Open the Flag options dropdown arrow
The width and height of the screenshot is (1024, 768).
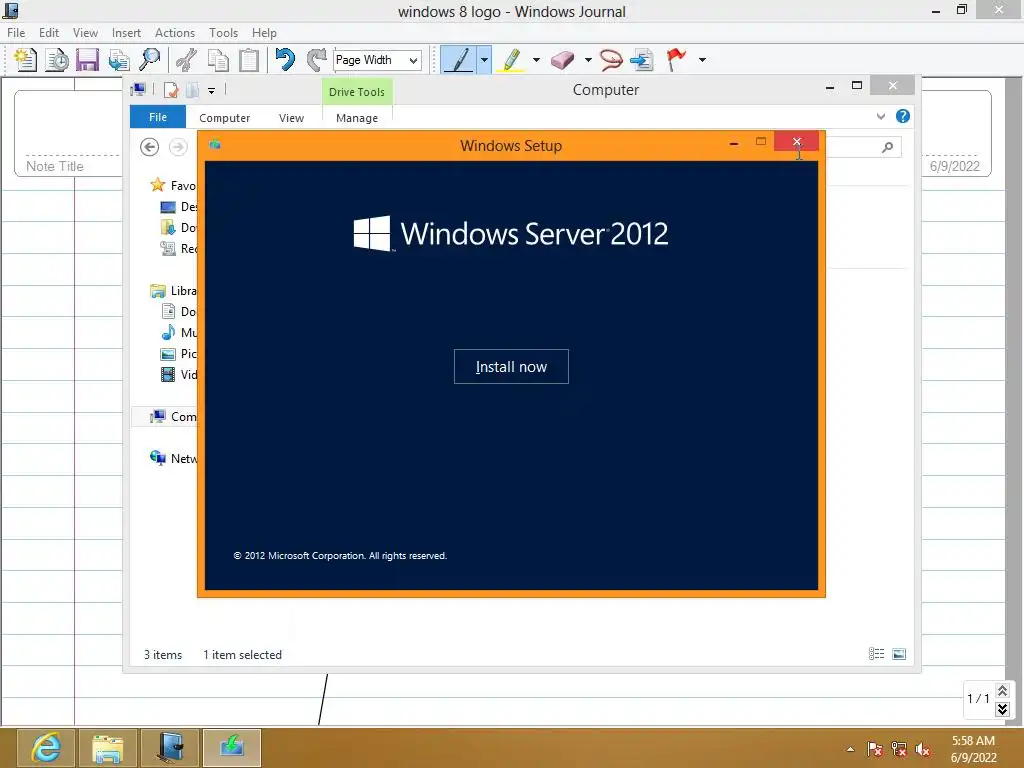(702, 60)
